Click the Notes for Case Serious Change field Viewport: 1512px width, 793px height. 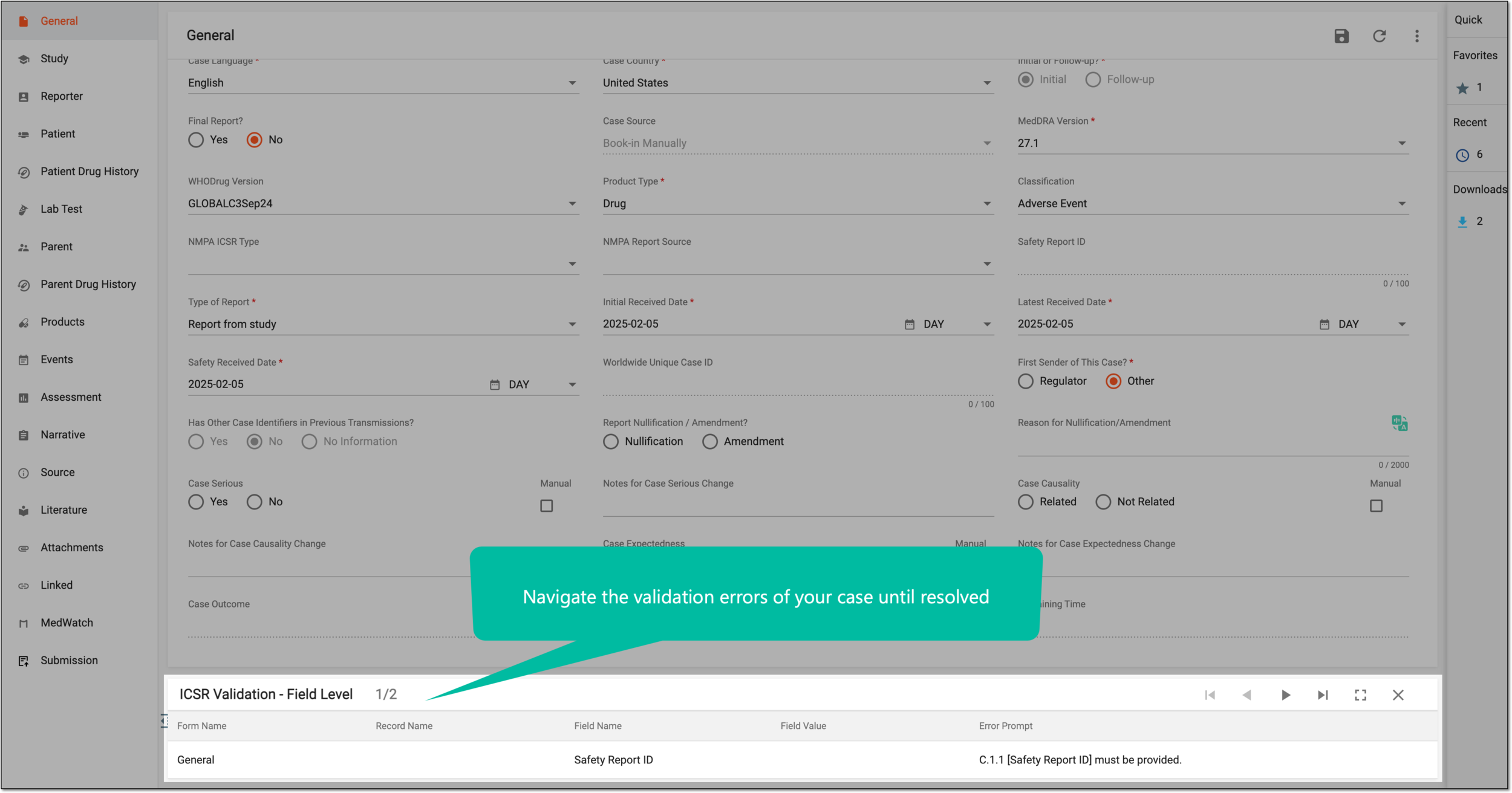(798, 506)
